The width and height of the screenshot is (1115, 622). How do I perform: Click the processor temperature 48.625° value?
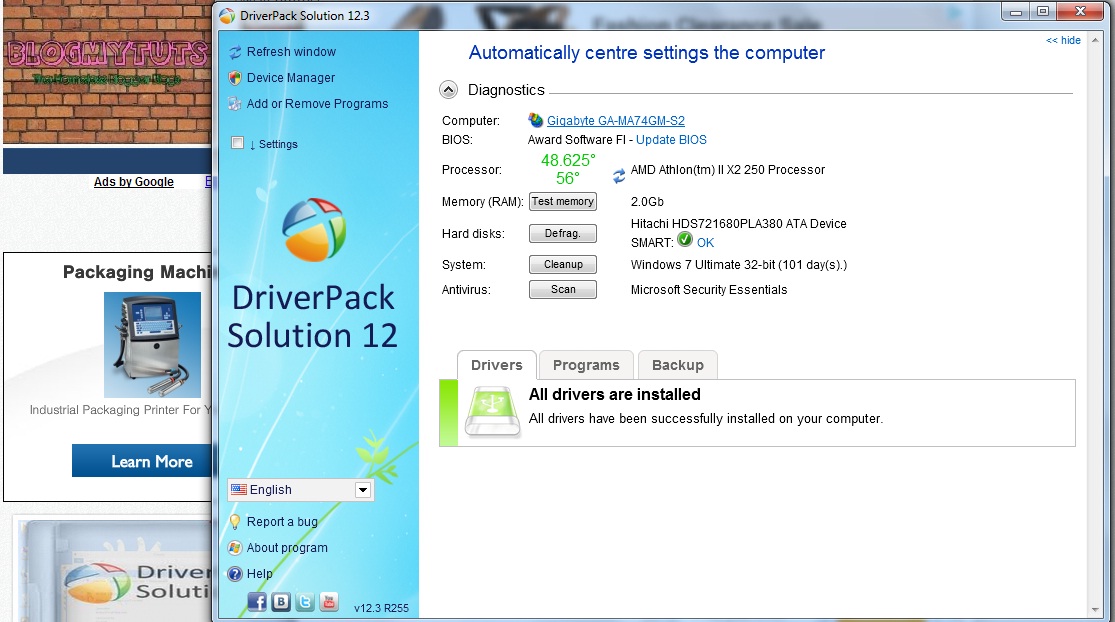(567, 160)
